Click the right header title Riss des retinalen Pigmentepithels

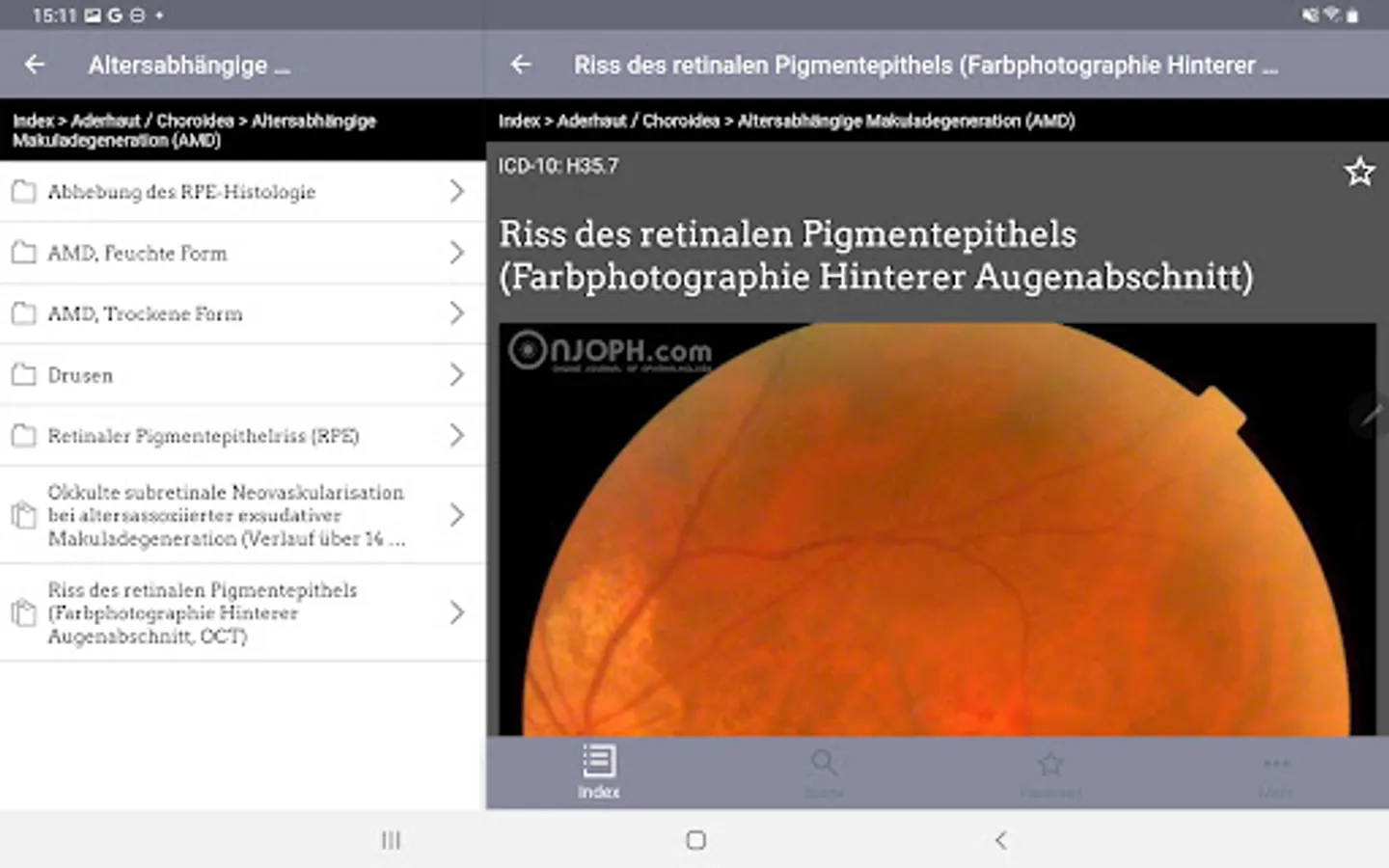pos(926,66)
